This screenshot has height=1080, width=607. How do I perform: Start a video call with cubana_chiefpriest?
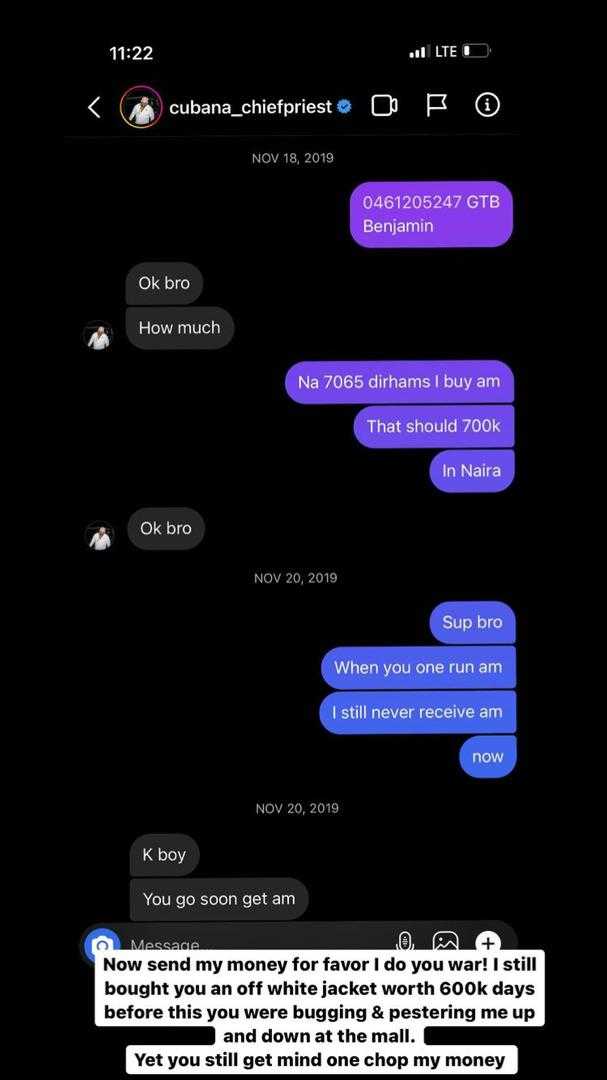[384, 105]
